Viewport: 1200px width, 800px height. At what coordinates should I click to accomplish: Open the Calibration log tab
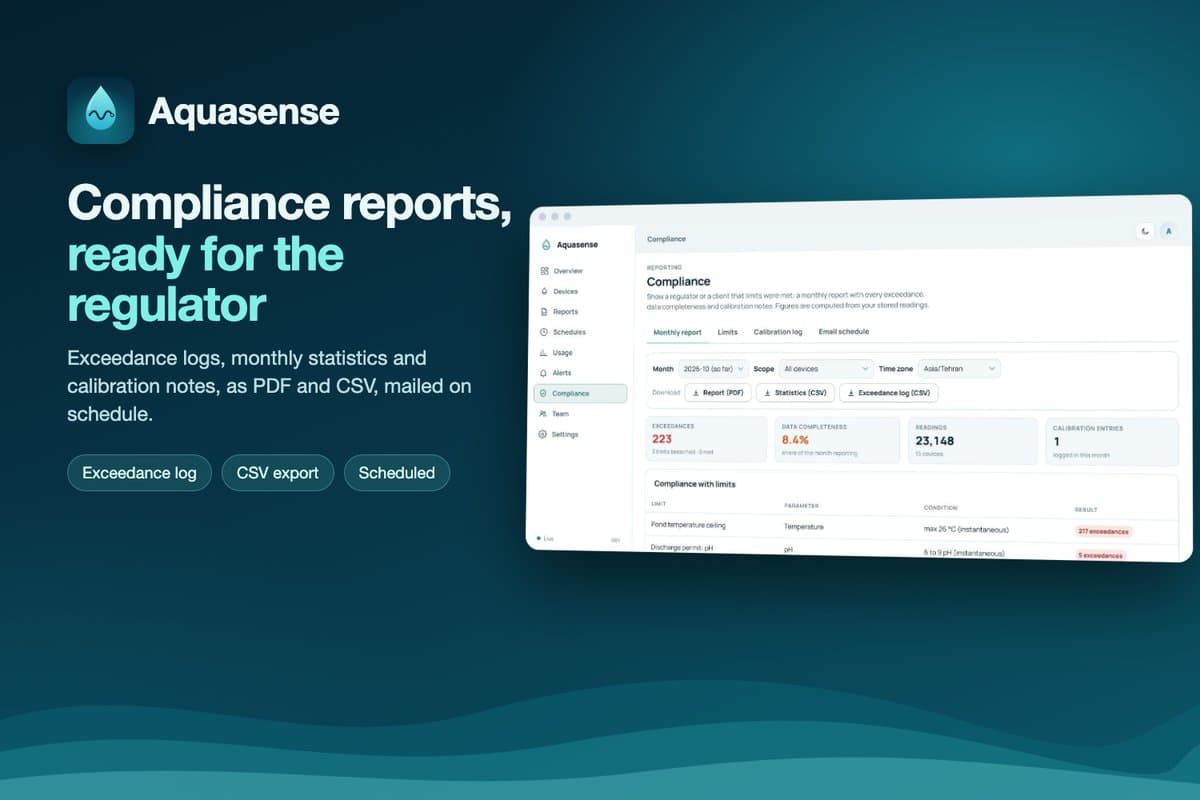[778, 332]
